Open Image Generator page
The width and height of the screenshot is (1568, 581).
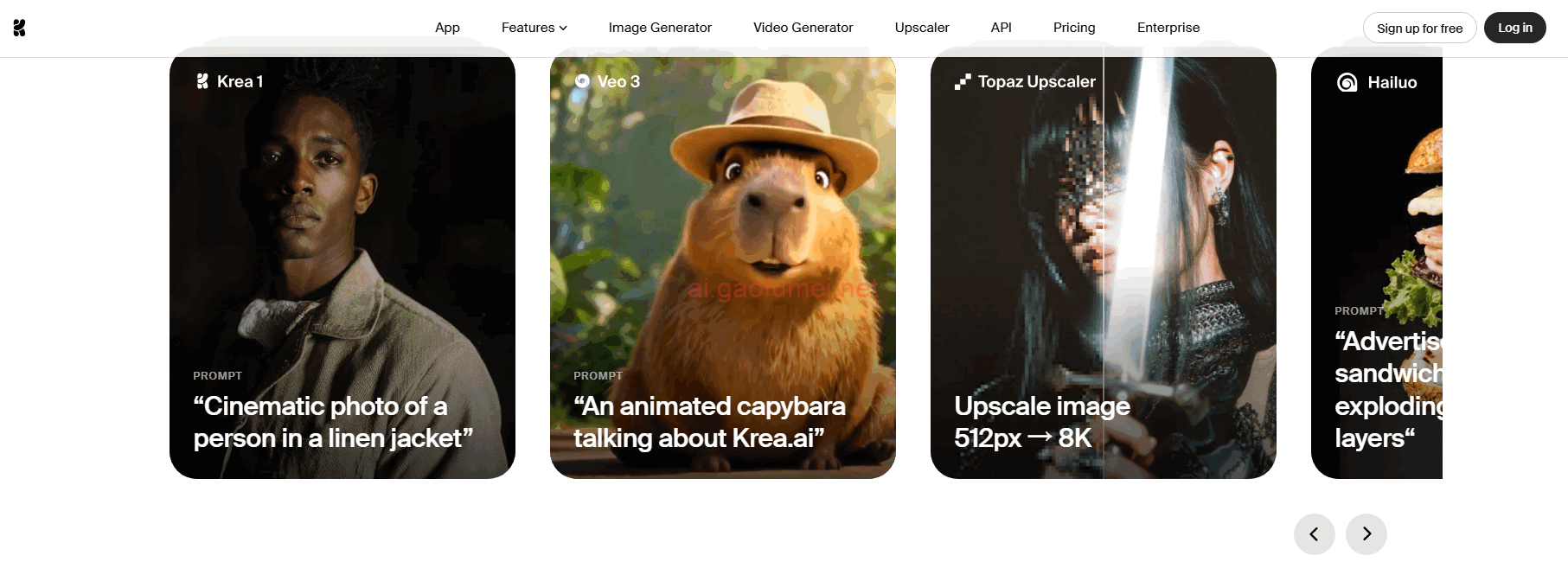point(660,28)
